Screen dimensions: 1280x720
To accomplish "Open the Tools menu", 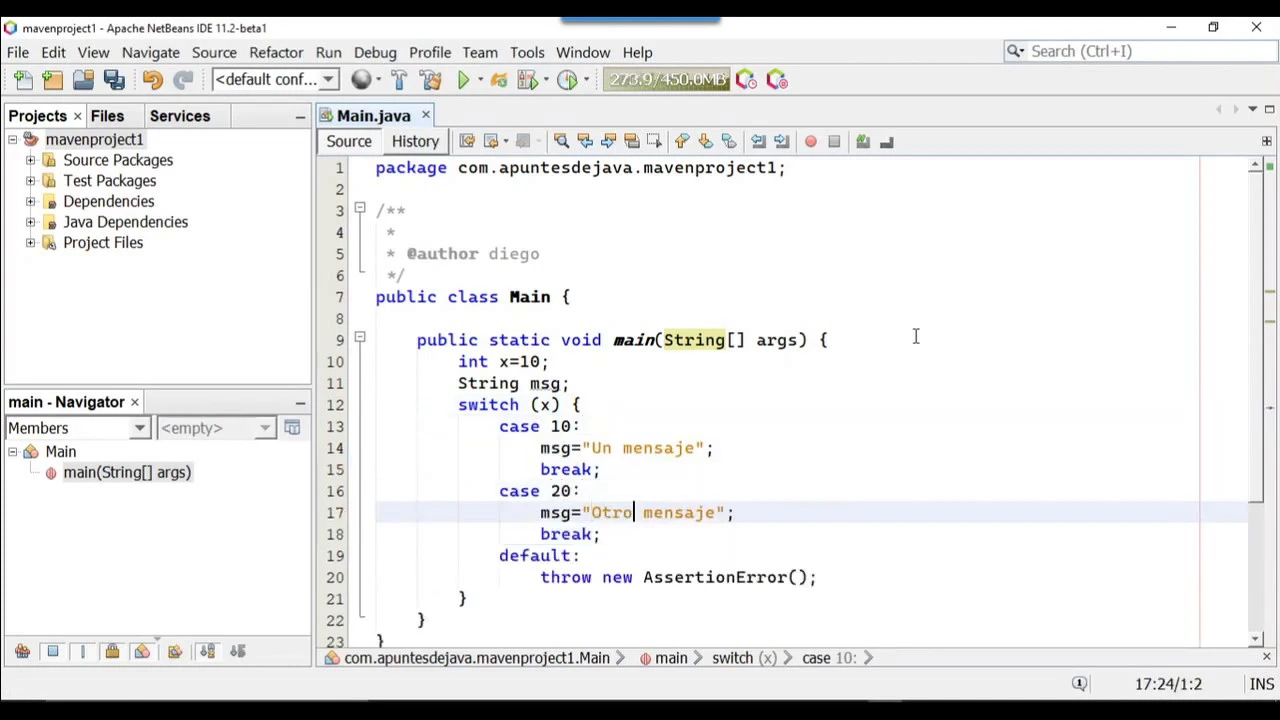I will tap(527, 52).
